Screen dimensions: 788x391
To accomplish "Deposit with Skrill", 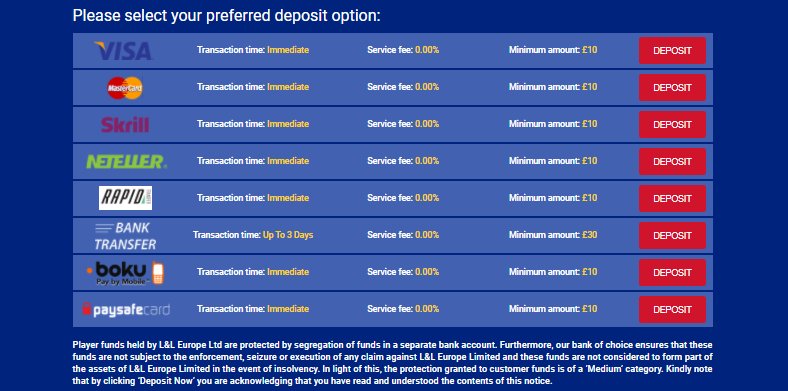I will [672, 125].
